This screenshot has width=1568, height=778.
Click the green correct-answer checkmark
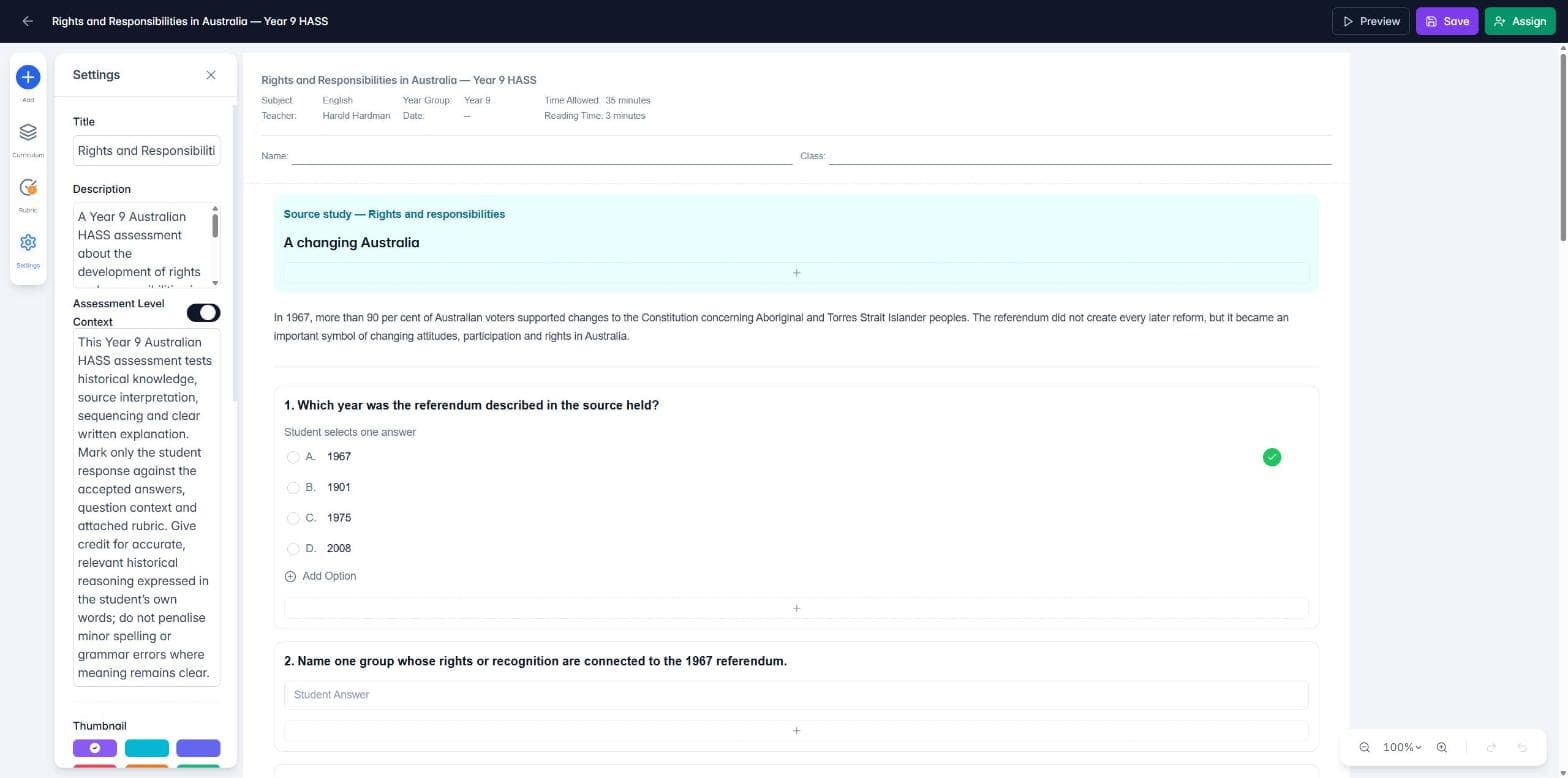(1272, 457)
